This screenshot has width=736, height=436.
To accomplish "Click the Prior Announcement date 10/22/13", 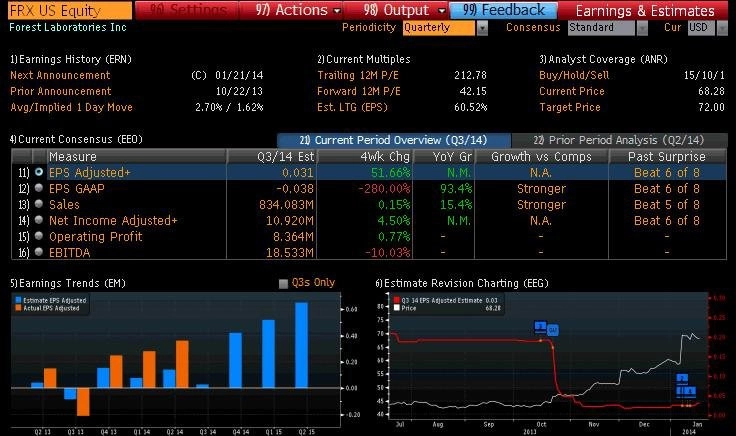I will click(x=239, y=91).
